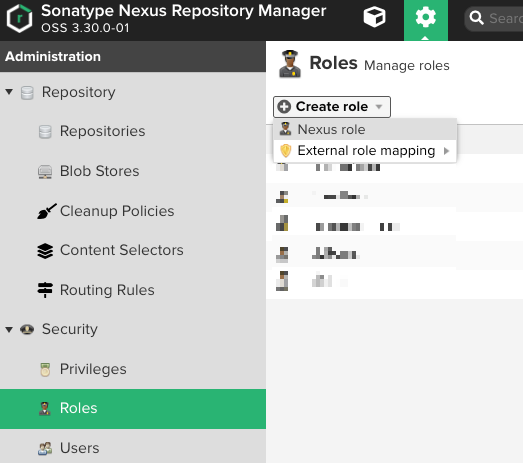Viewport: 523px width, 463px height.
Task: Click the Security cap icon
Action: click(x=27, y=330)
